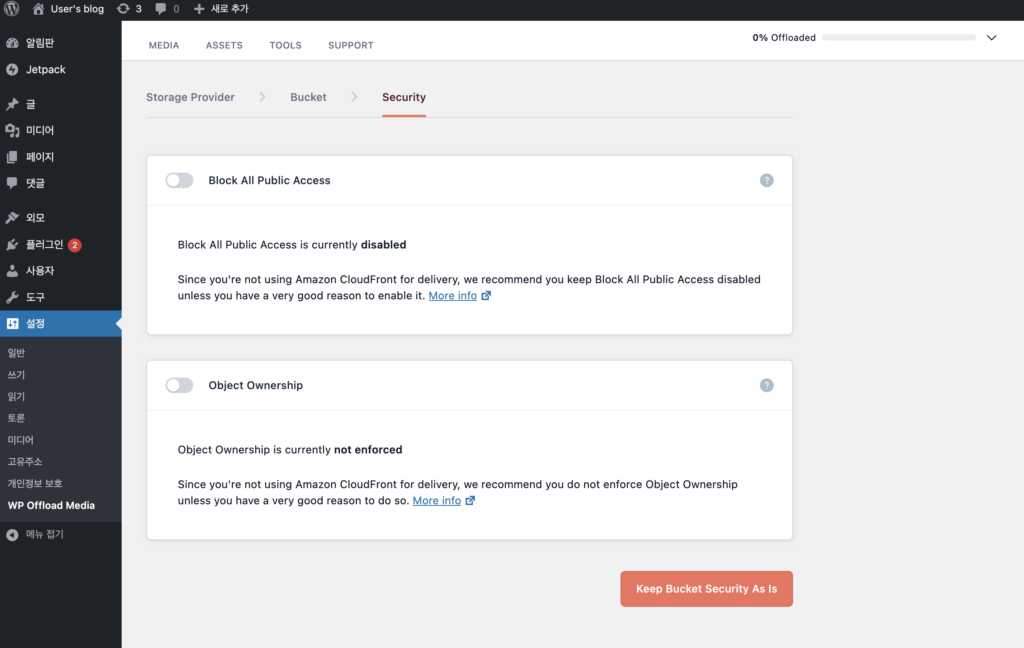Click the WordPress logo icon in admin bar

click(x=12, y=8)
